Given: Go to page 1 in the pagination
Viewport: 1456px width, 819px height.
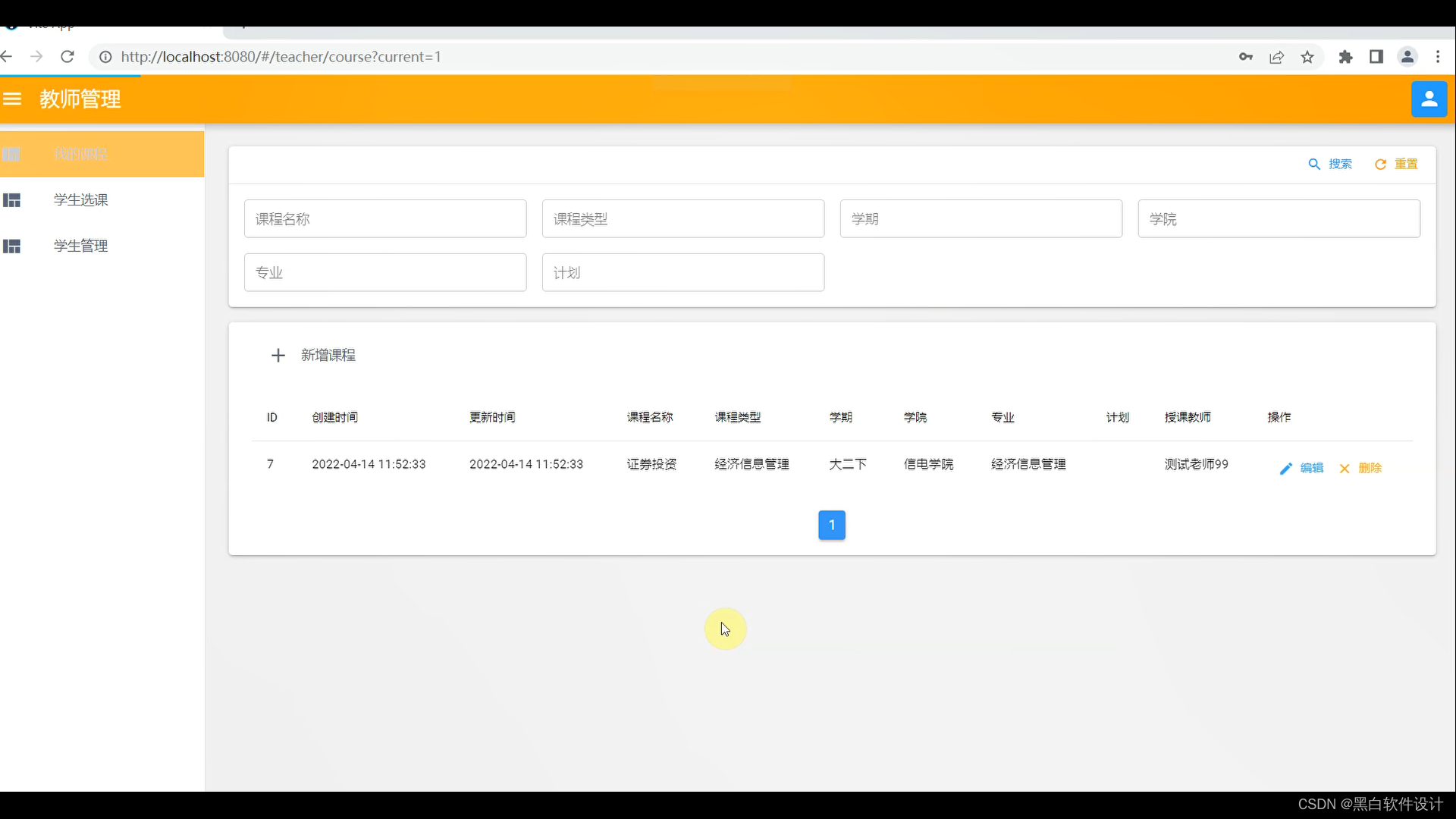Looking at the screenshot, I should click(x=832, y=526).
